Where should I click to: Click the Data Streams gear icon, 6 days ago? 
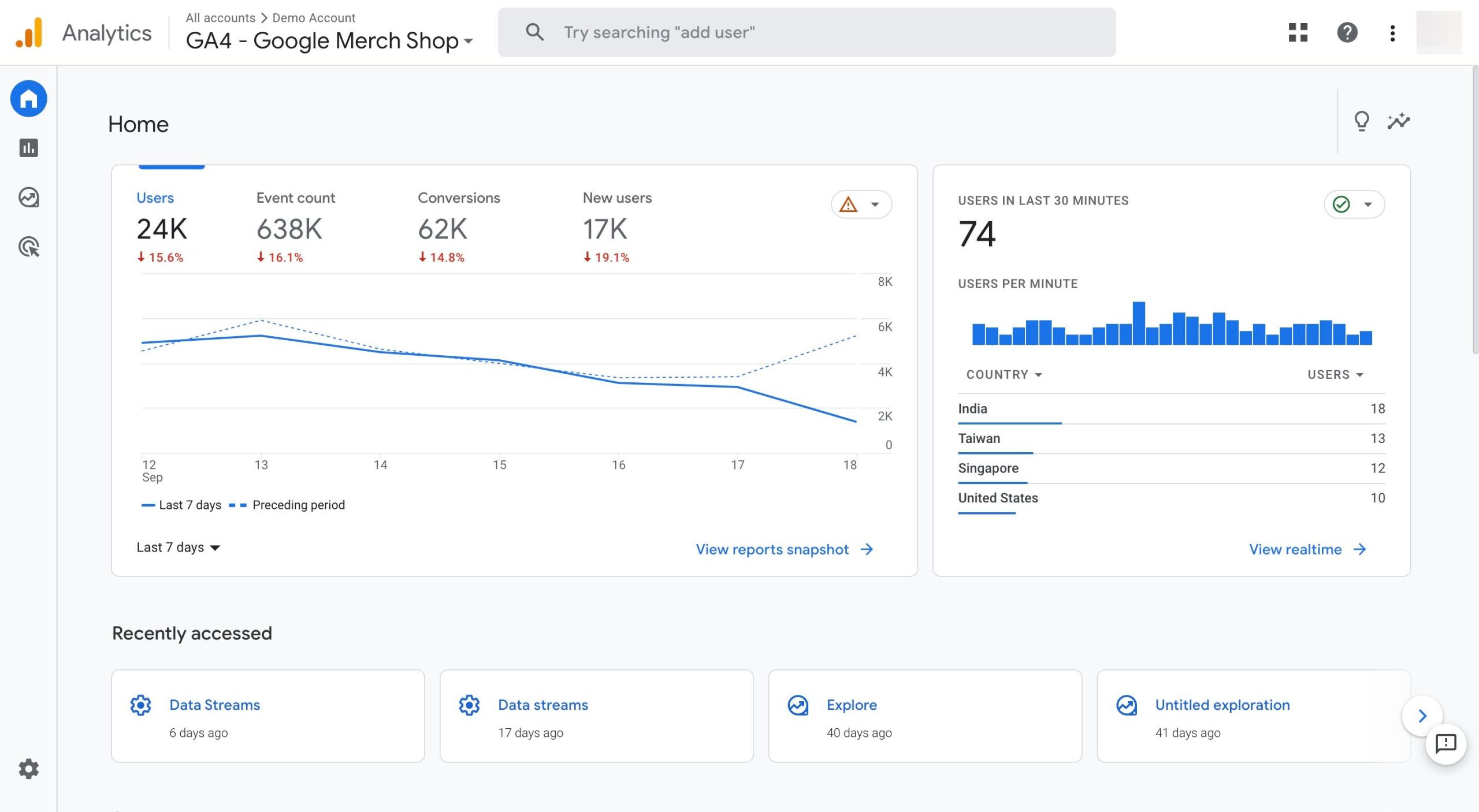[140, 705]
